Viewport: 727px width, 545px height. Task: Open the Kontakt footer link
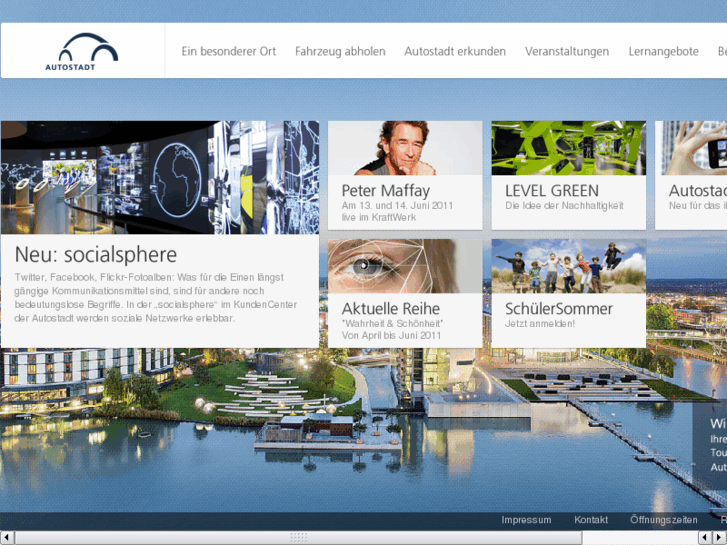tap(591, 520)
